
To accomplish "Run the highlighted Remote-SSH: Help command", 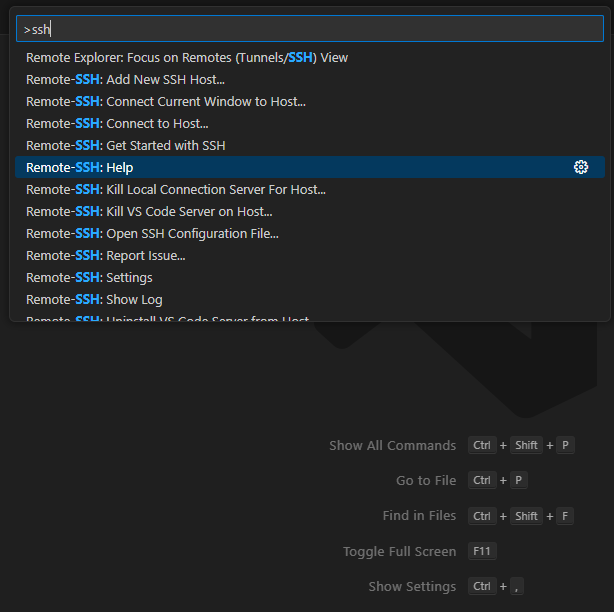I will [x=310, y=167].
